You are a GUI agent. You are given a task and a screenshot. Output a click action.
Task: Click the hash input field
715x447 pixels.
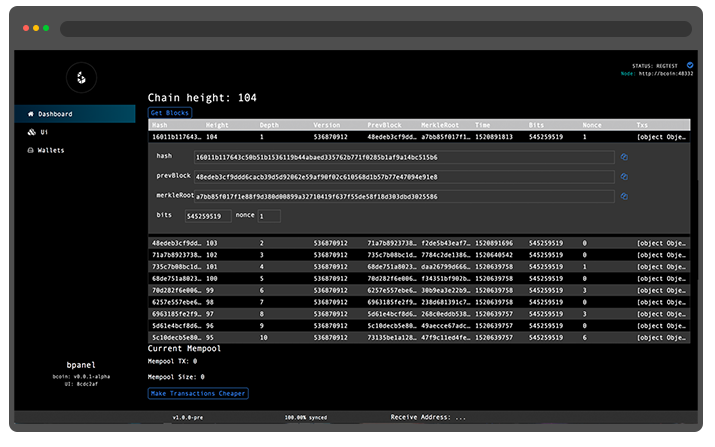404,157
